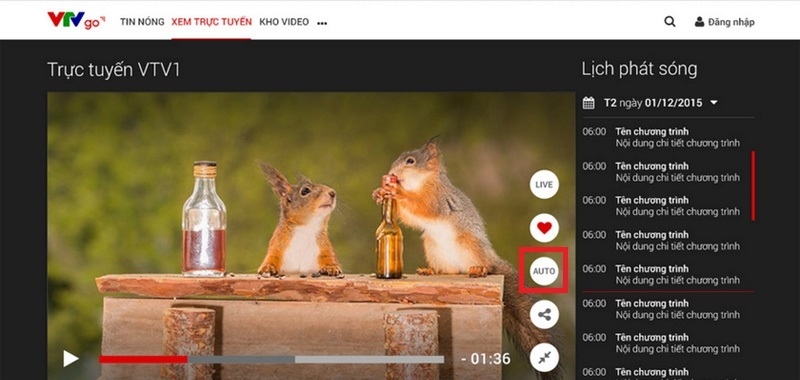This screenshot has width=800, height=380.
Task: Click date text 01/12/2015
Action: click(673, 103)
